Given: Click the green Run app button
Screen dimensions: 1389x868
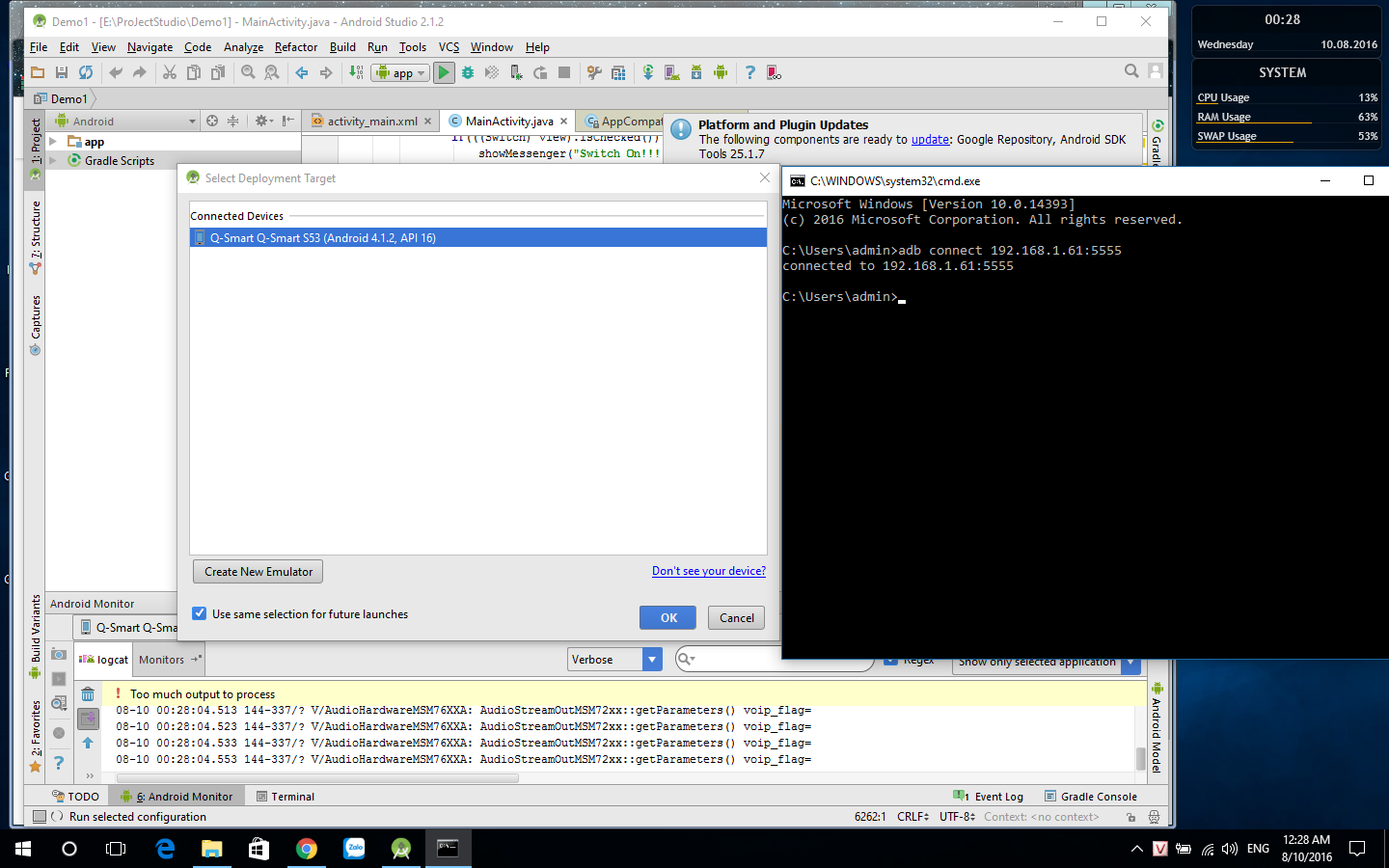Looking at the screenshot, I should (x=444, y=72).
